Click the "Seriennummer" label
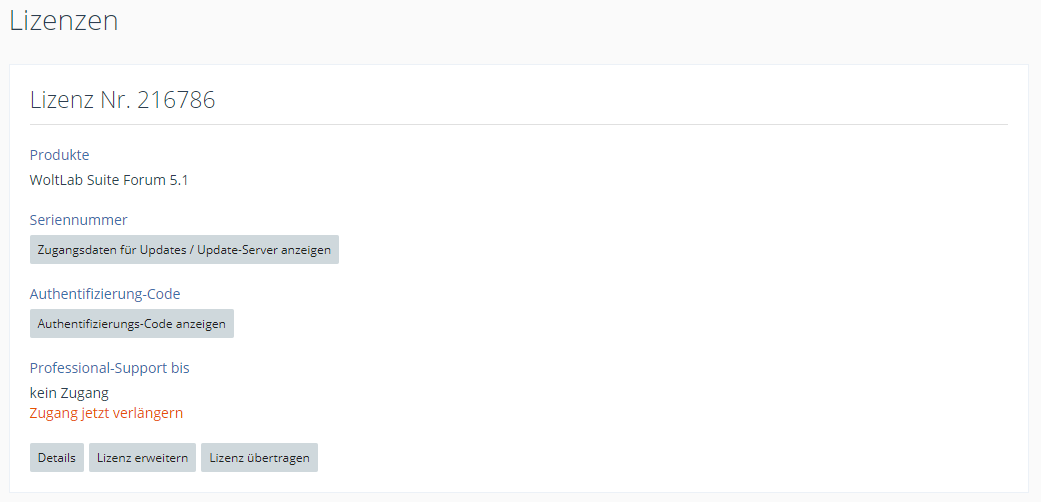Image resolution: width=1041 pixels, height=502 pixels. pyautogui.click(x=79, y=220)
